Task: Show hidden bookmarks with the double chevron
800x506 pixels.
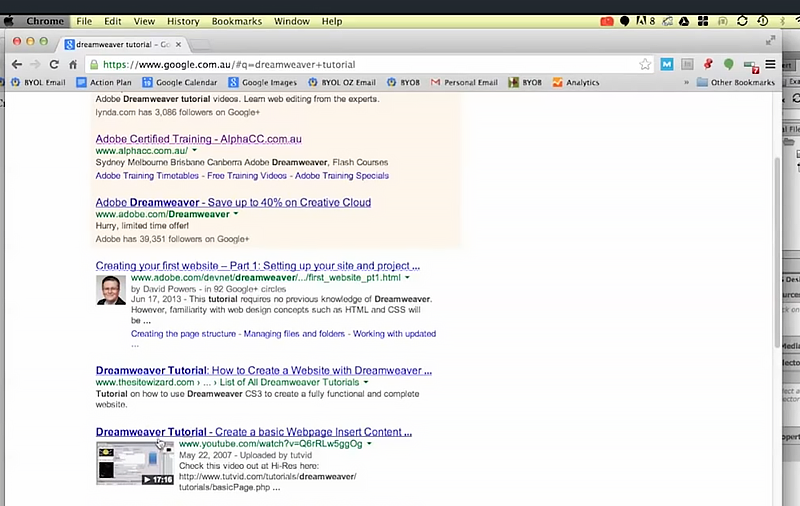Action: (686, 82)
